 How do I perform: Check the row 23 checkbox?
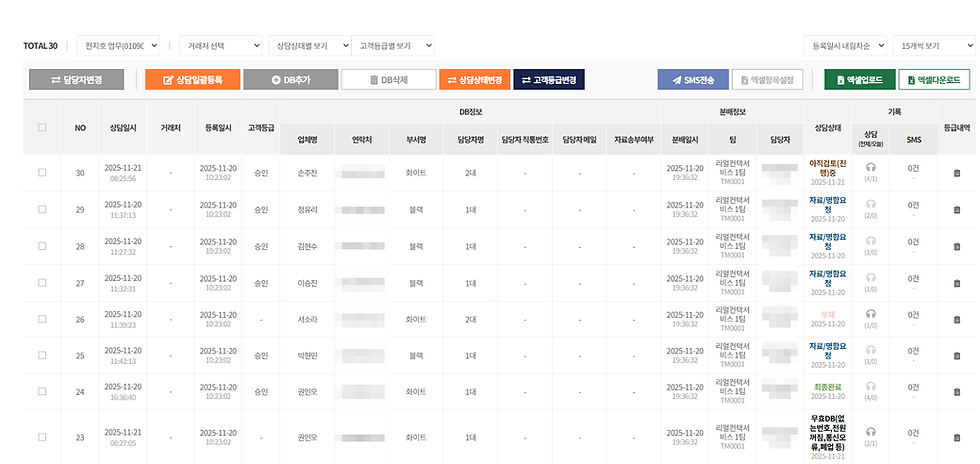pyautogui.click(x=42, y=437)
